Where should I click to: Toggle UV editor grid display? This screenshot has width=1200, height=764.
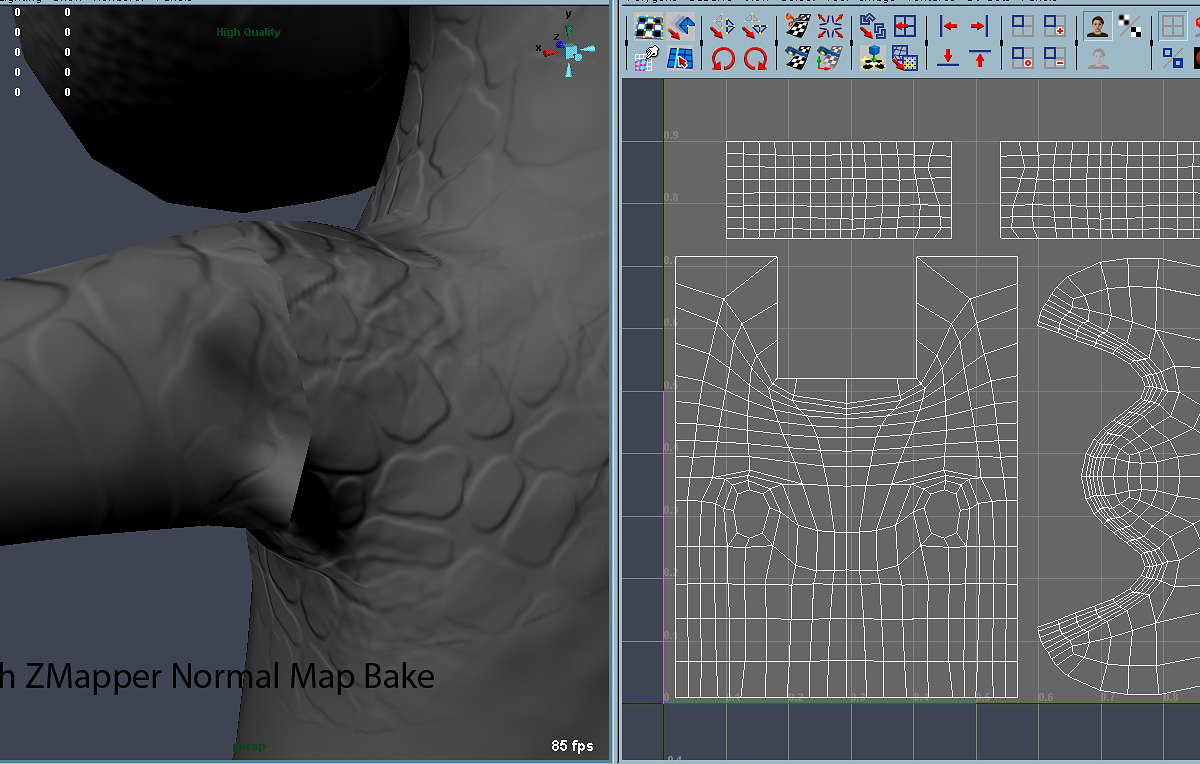(x=1173, y=27)
